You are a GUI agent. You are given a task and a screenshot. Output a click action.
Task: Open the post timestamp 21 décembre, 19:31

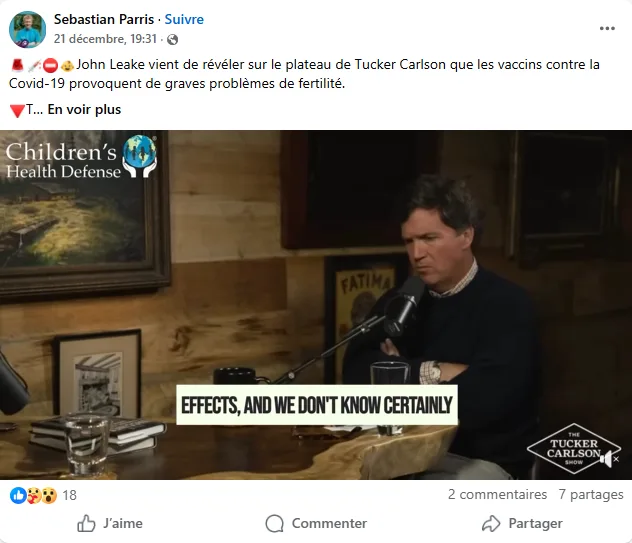(105, 39)
